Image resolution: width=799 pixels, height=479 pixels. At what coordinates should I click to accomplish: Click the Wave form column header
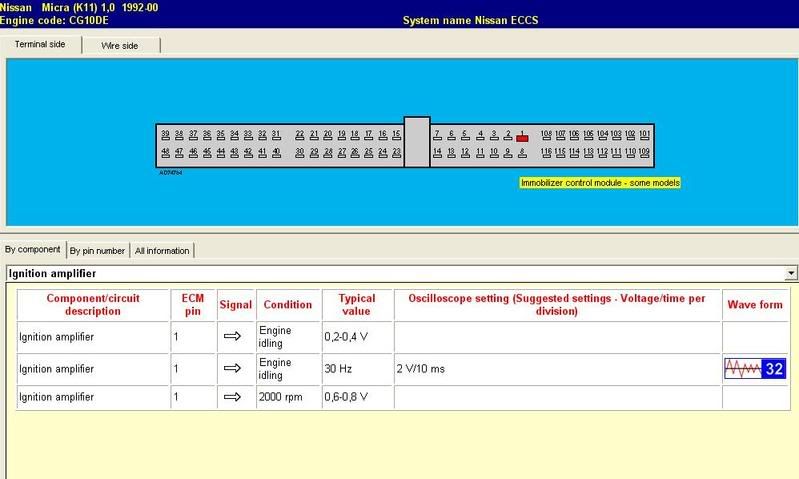pos(755,304)
